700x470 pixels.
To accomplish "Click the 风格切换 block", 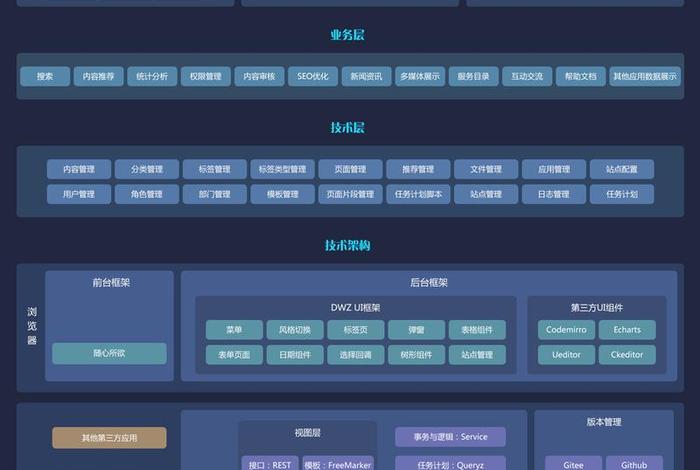I will (295, 330).
